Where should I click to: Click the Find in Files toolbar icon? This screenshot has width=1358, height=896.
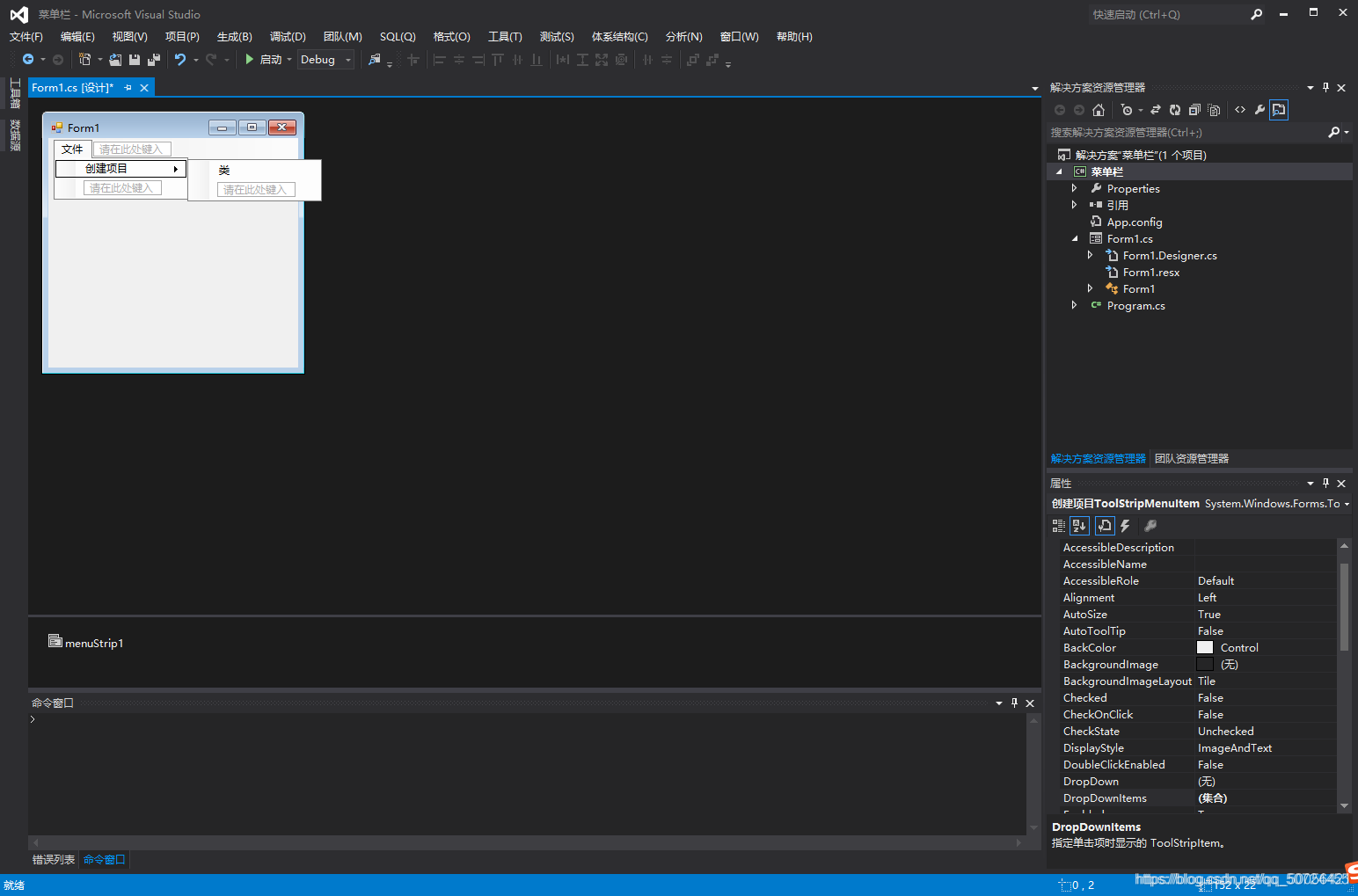click(375, 60)
